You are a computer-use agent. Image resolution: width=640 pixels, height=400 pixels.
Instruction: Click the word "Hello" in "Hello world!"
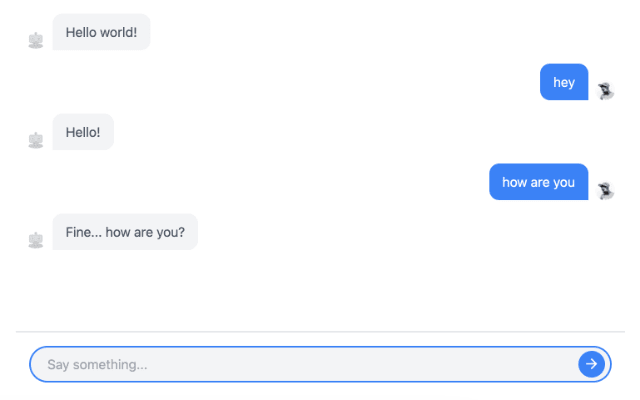coord(82,32)
